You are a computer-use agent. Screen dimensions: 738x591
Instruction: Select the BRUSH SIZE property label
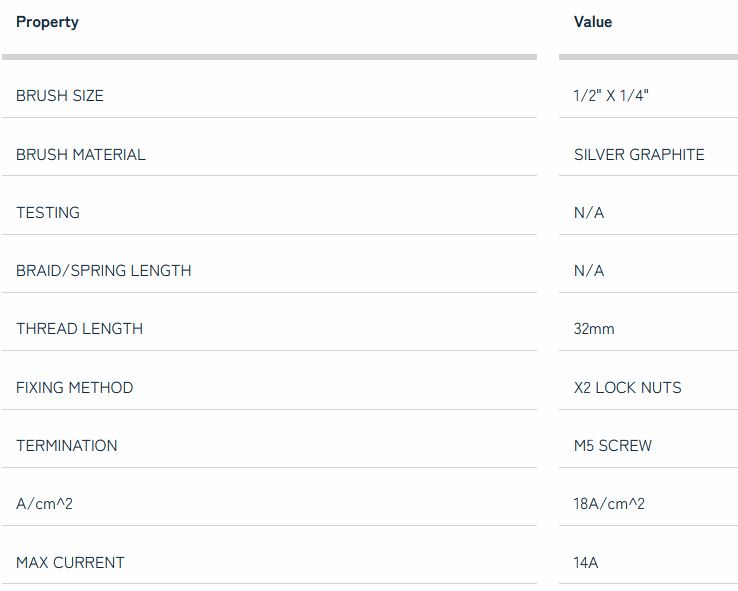point(60,96)
